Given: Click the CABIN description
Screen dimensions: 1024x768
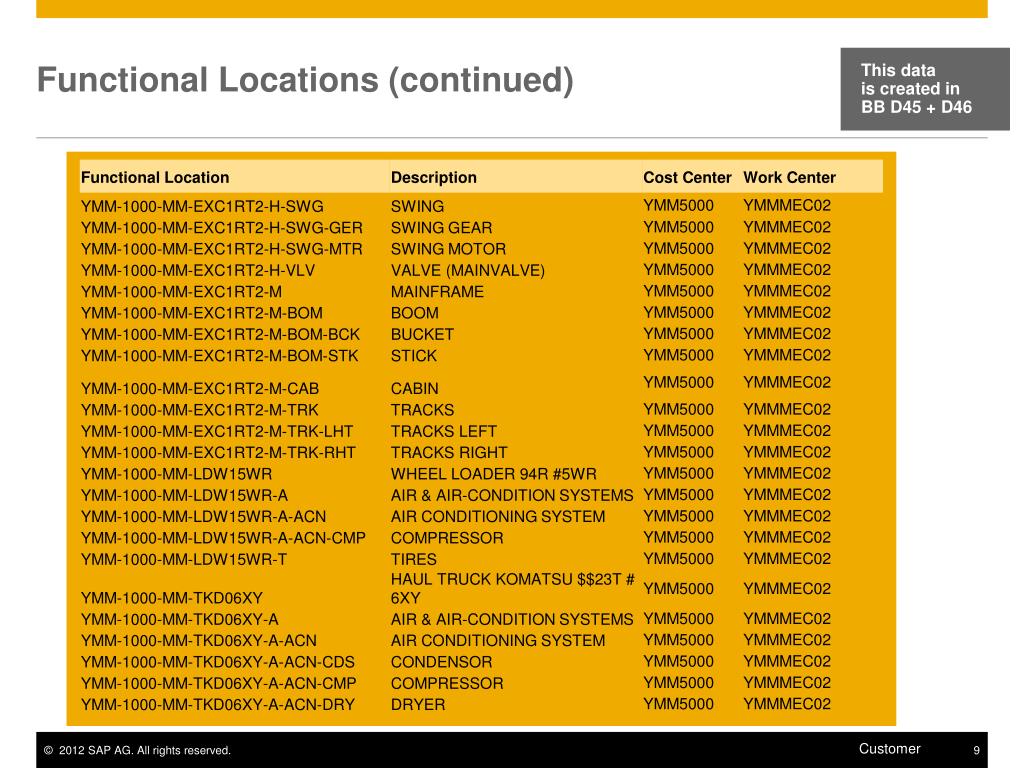Looking at the screenshot, I should (x=415, y=389).
